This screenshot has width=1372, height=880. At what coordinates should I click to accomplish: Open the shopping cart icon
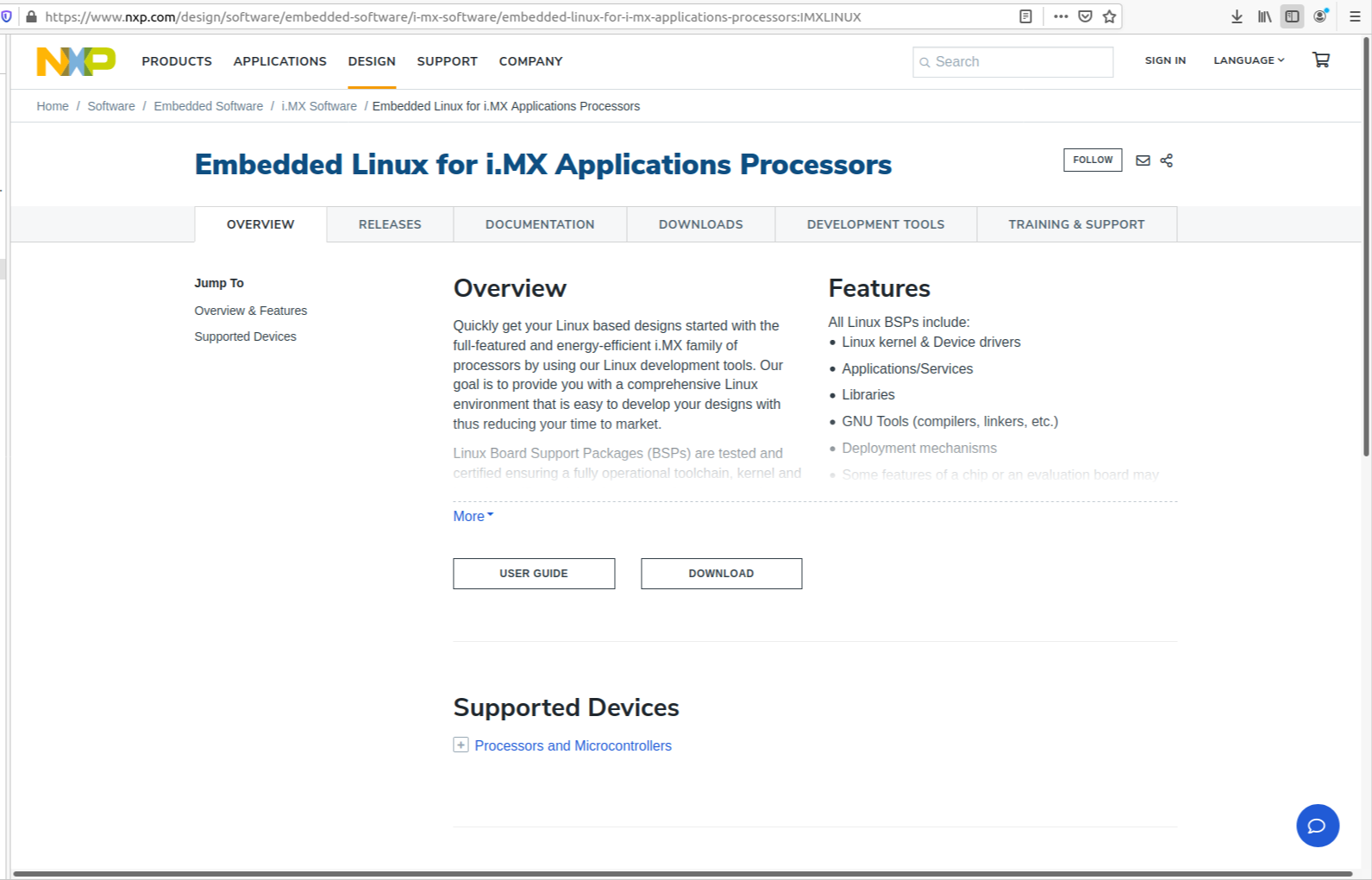(1320, 60)
